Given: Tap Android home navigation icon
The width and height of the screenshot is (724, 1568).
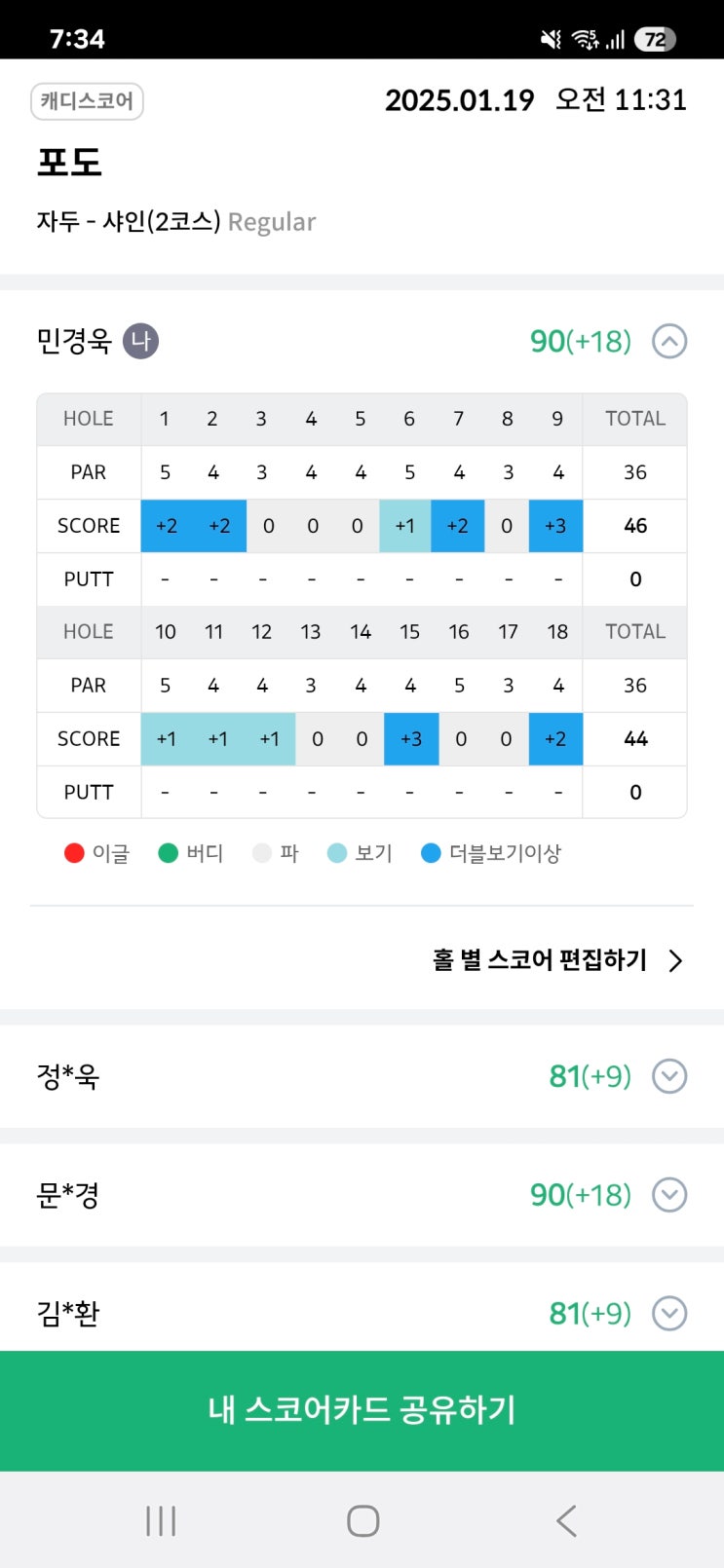Looking at the screenshot, I should tap(362, 1520).
